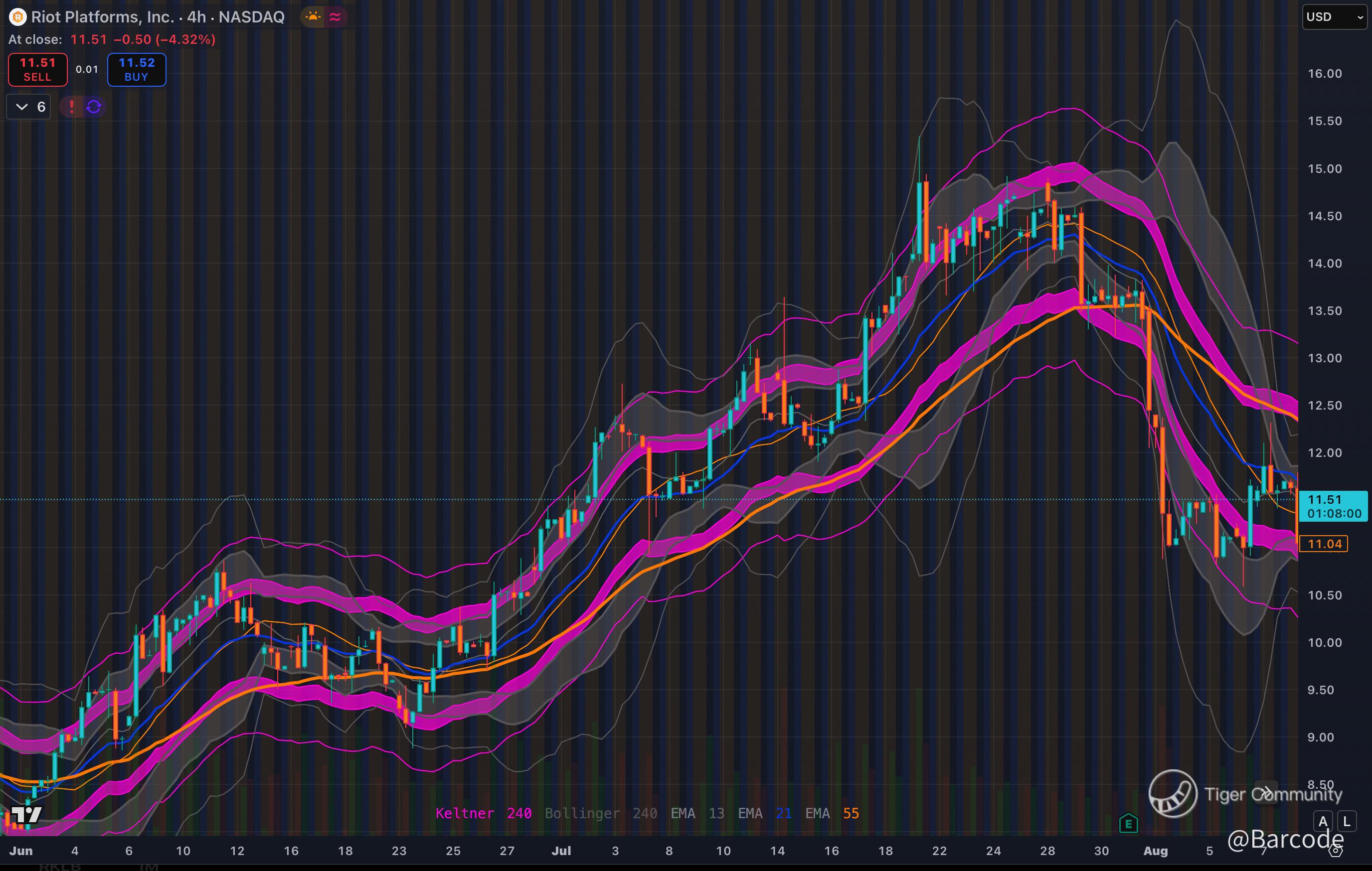Viewport: 1372px width, 871px height.
Task: Click the pink wavy-lines data mode icon
Action: pyautogui.click(x=336, y=17)
